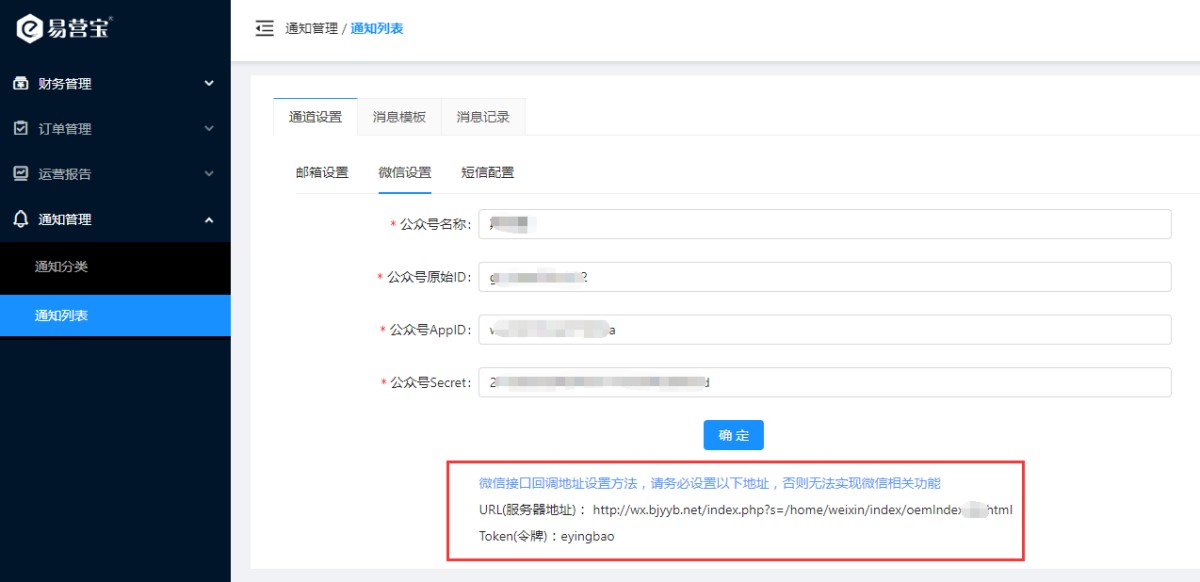Click the 确定 button
This screenshot has height=582, width=1200.
[x=733, y=435]
